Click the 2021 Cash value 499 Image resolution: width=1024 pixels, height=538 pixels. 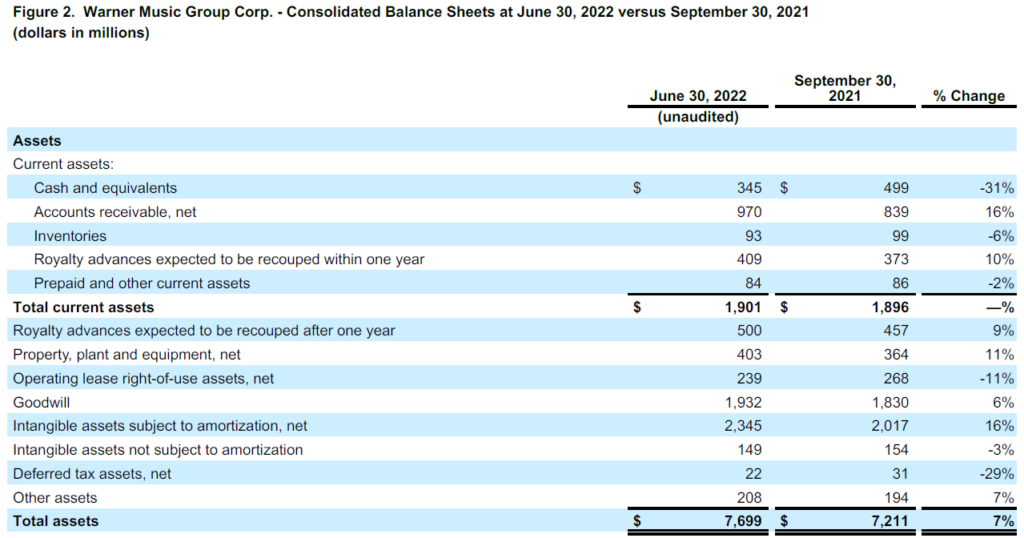click(896, 188)
